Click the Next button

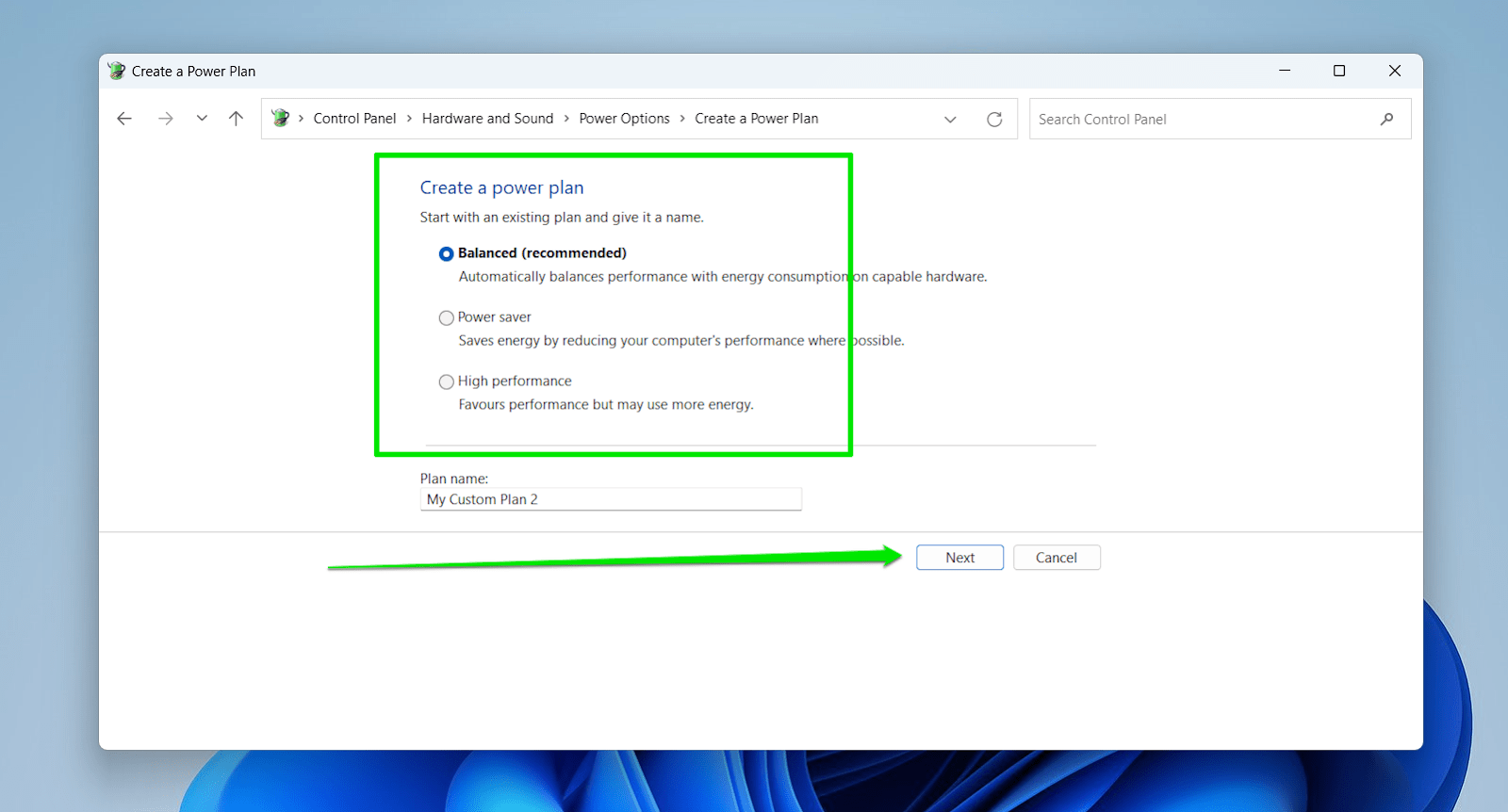[959, 558]
